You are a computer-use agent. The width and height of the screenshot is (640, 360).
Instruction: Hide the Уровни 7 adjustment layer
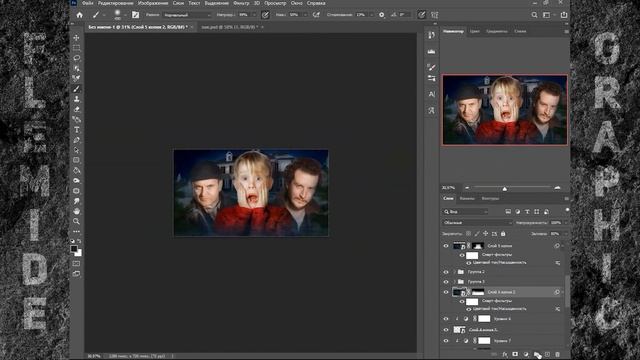click(446, 340)
